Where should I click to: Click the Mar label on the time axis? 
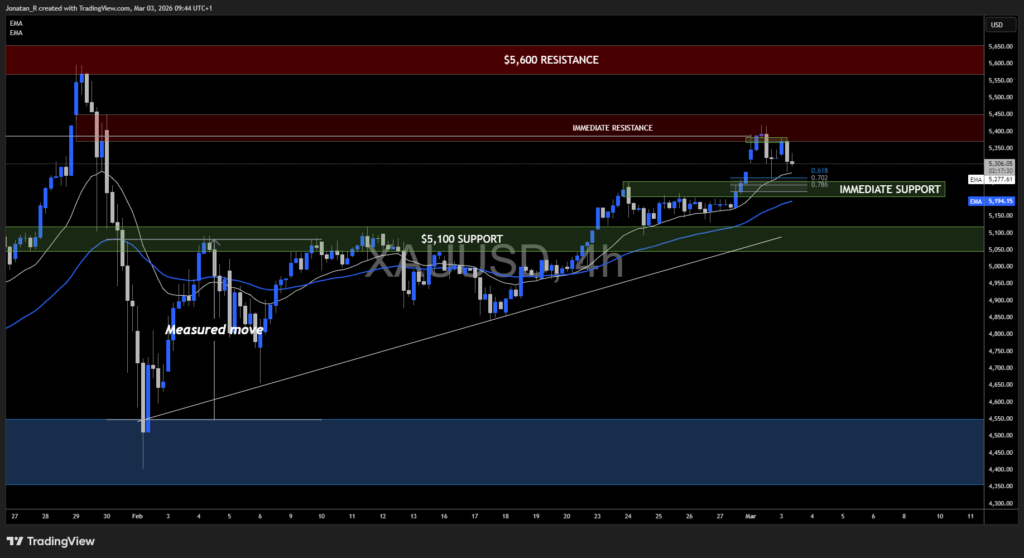click(x=750, y=516)
